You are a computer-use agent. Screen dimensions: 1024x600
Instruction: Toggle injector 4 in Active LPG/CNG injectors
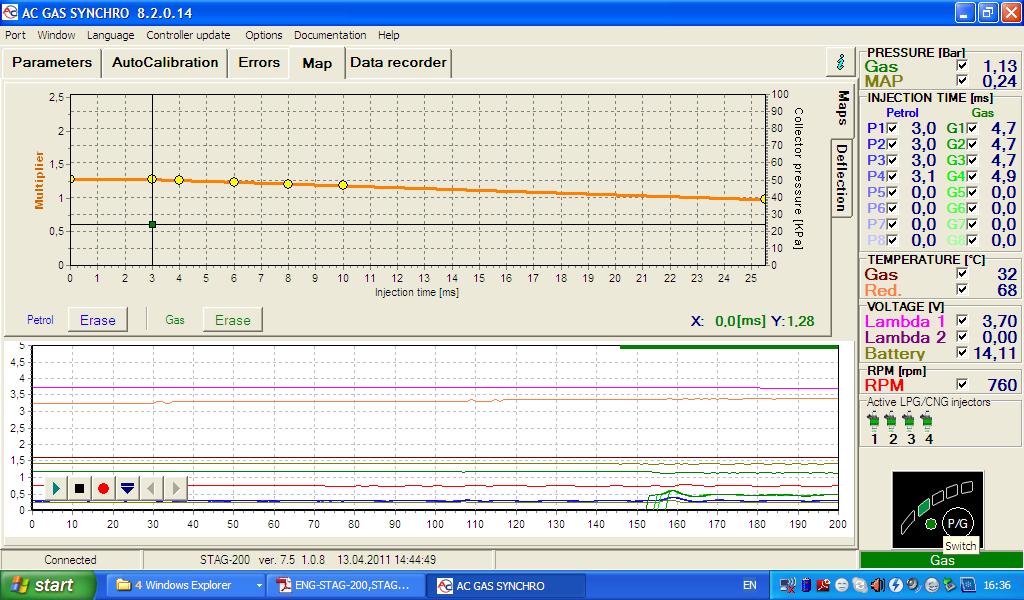pos(927,422)
